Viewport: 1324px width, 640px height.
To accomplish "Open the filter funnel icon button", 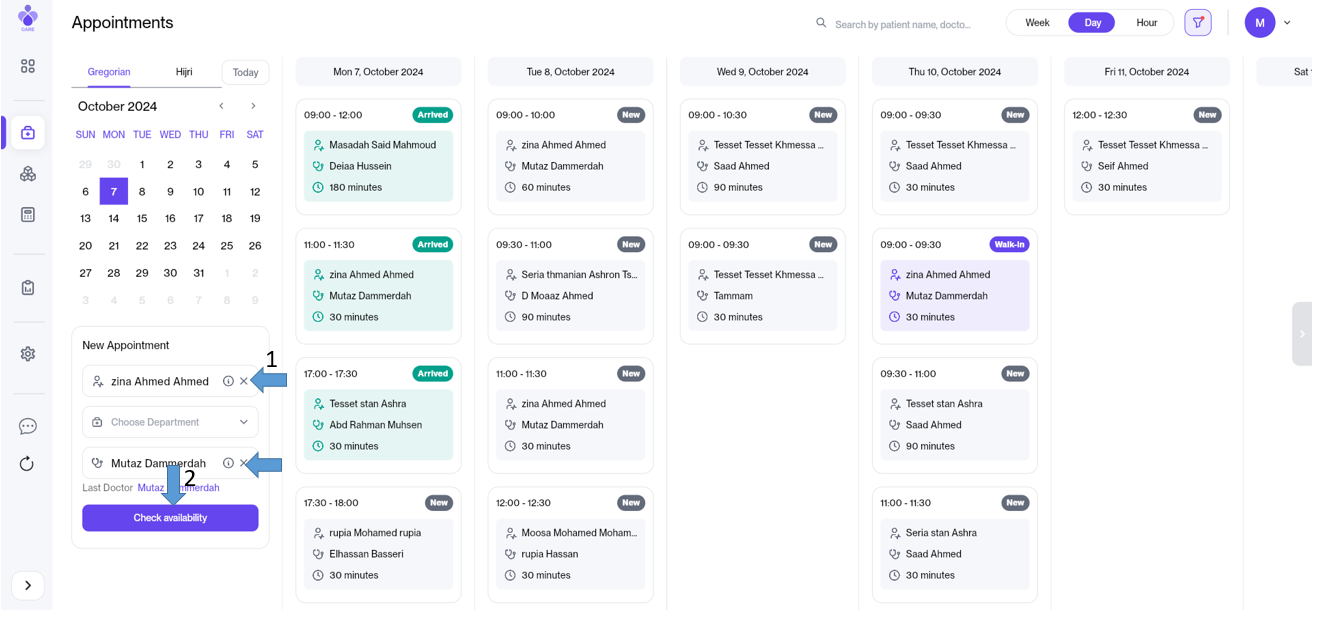I will tap(1197, 23).
